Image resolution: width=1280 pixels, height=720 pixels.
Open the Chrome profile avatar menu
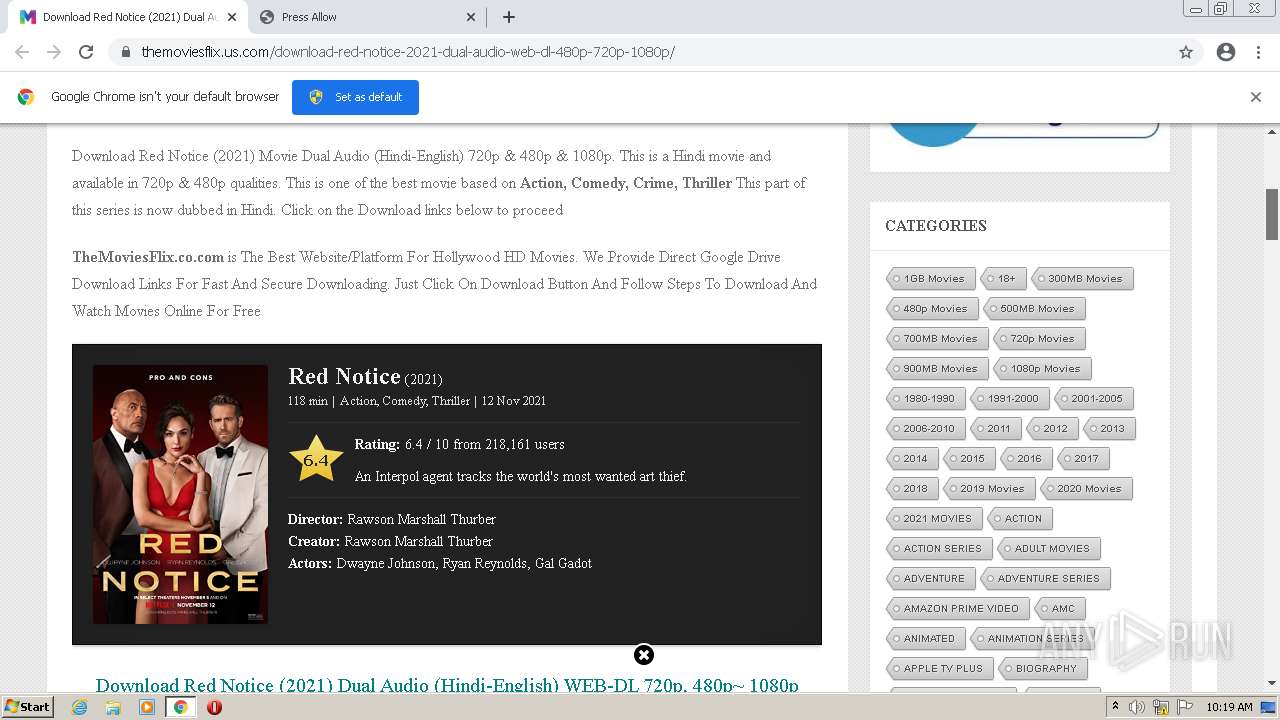click(x=1226, y=52)
